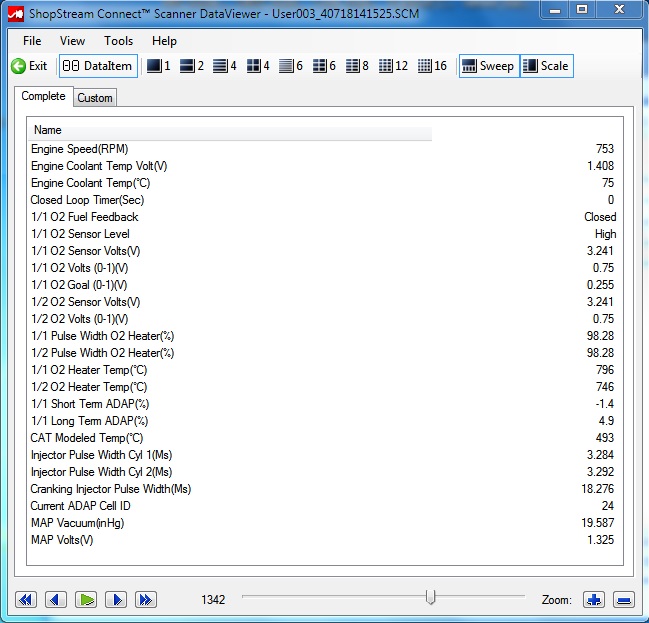The height and width of the screenshot is (623, 649).
Task: Switch to the 12-graph layout
Action: point(393,66)
